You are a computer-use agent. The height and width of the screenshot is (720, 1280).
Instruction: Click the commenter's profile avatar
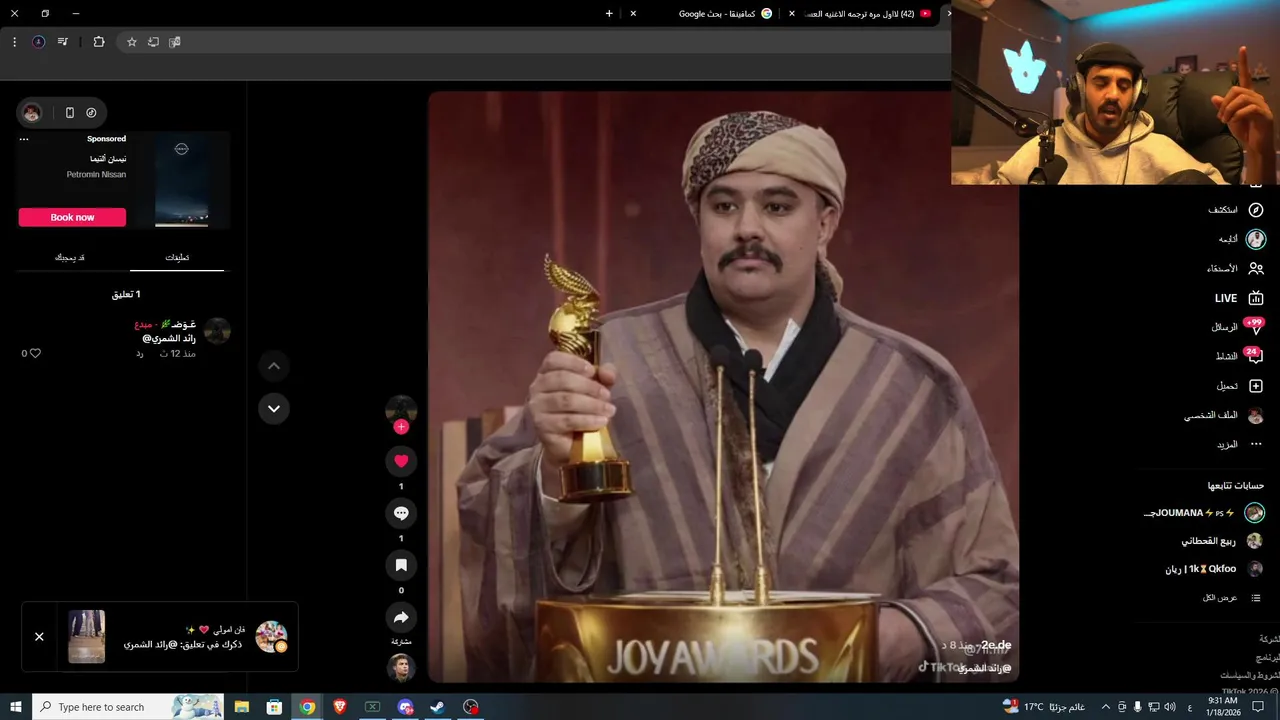[x=217, y=331]
